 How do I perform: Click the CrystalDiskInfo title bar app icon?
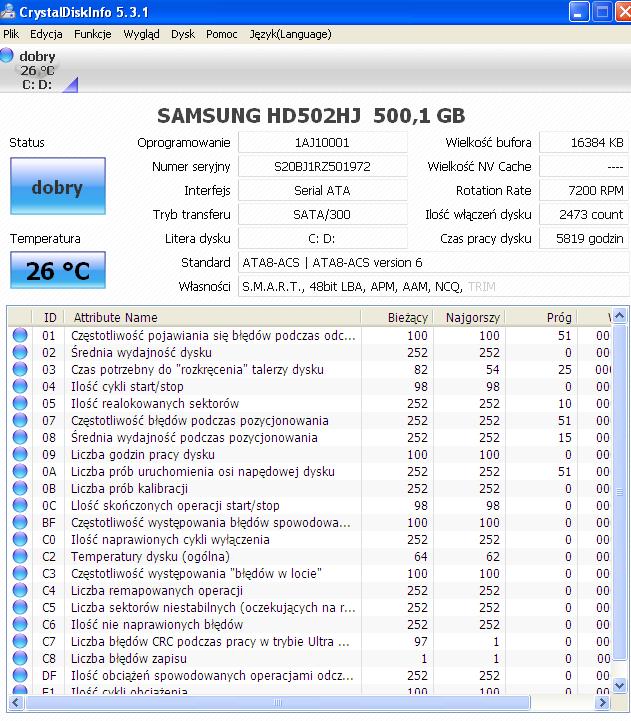[x=9, y=12]
